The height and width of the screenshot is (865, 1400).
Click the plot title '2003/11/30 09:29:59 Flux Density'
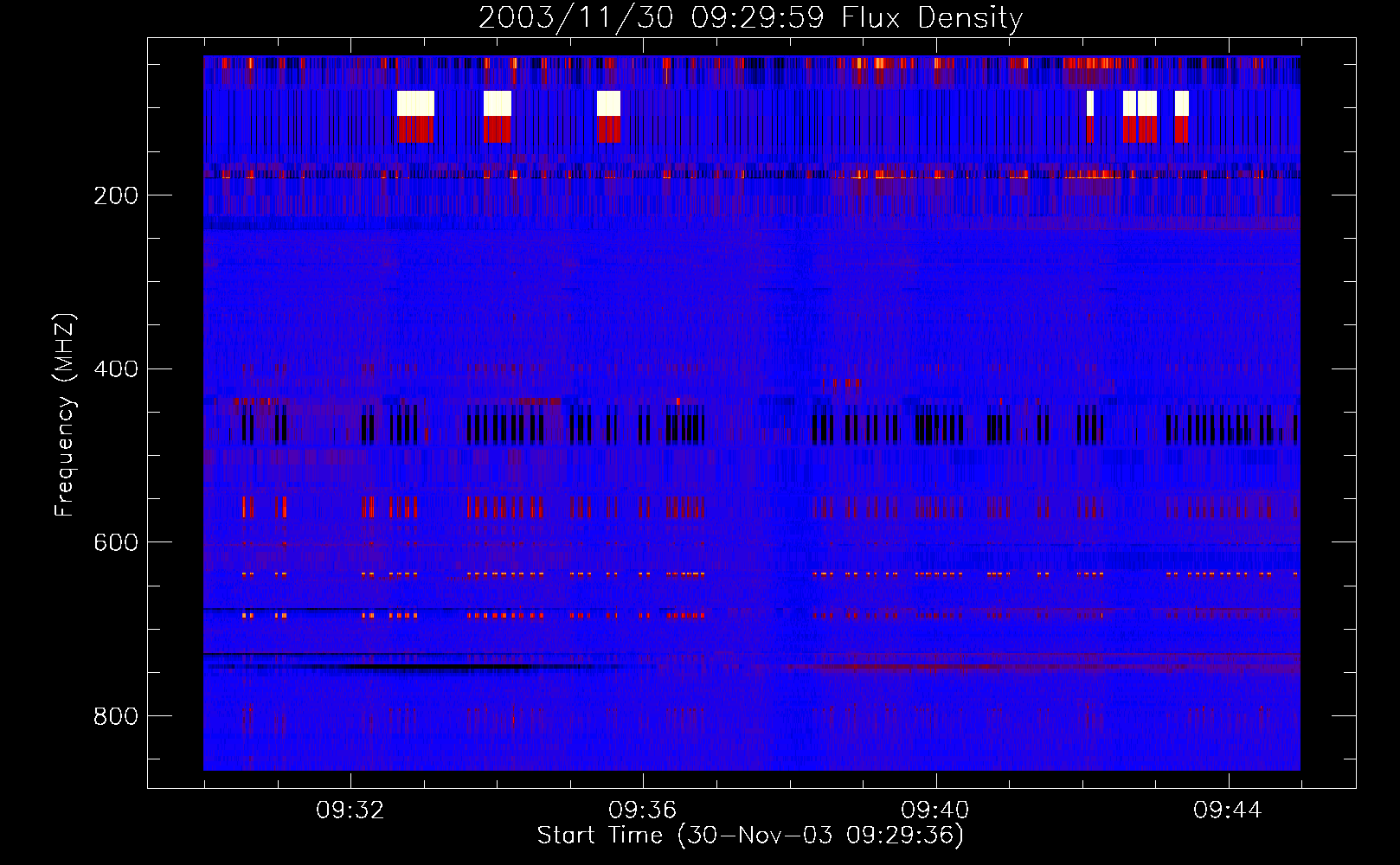click(750, 17)
